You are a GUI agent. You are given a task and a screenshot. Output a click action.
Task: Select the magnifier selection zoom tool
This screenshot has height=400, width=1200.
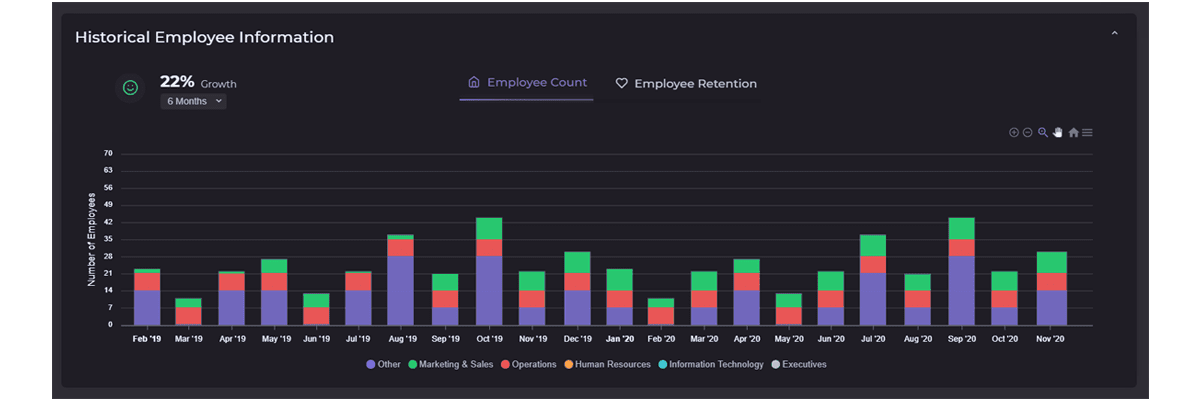click(x=1043, y=132)
